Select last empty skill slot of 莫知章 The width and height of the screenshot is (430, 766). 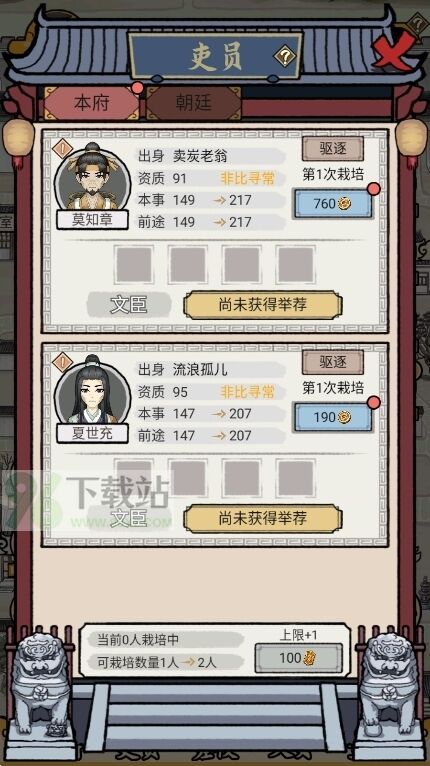[296, 265]
